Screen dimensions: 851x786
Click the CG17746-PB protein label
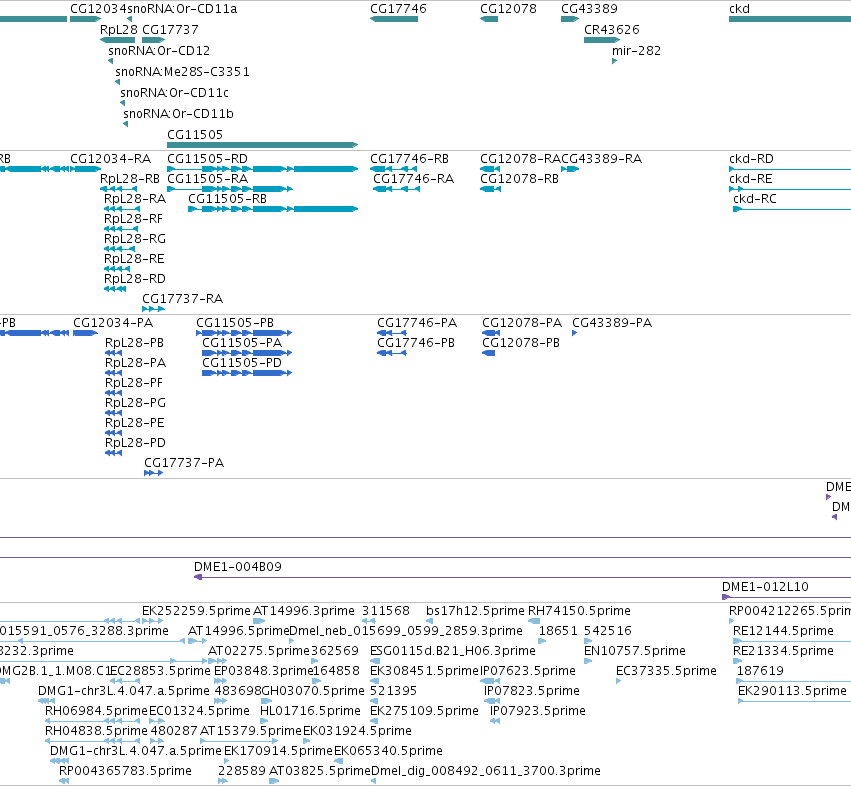coord(416,343)
